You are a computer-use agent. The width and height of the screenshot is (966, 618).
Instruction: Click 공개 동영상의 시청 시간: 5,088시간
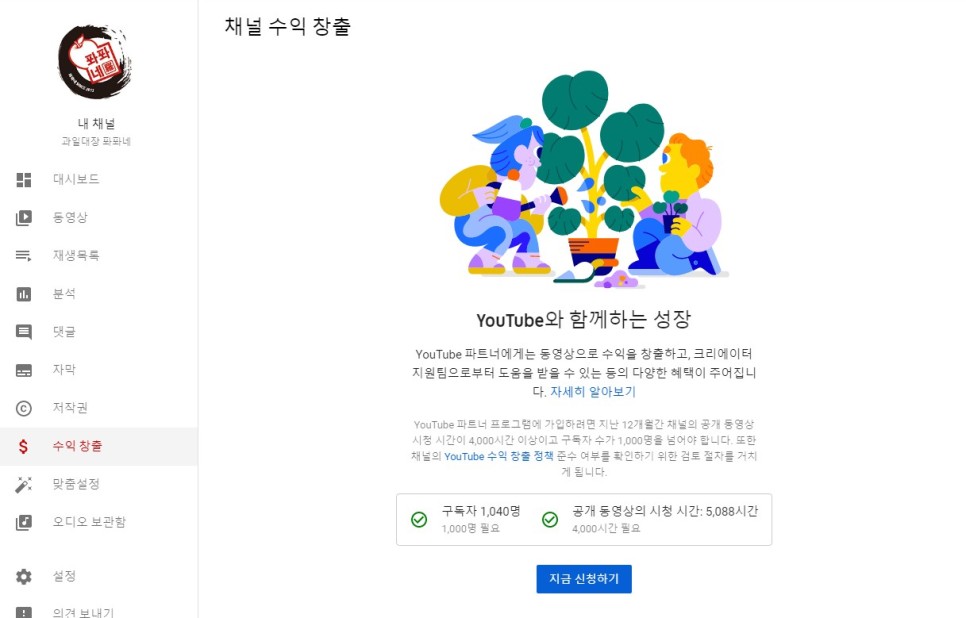(x=665, y=511)
